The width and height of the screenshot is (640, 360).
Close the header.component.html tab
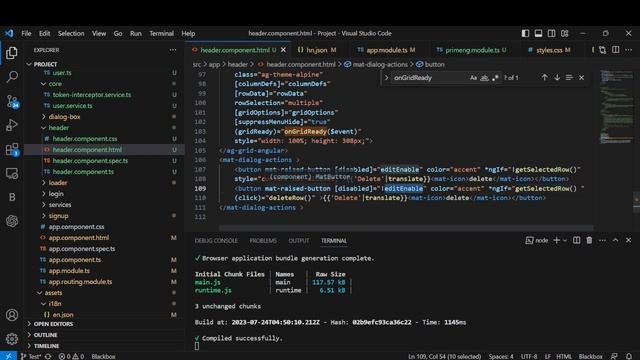click(283, 50)
